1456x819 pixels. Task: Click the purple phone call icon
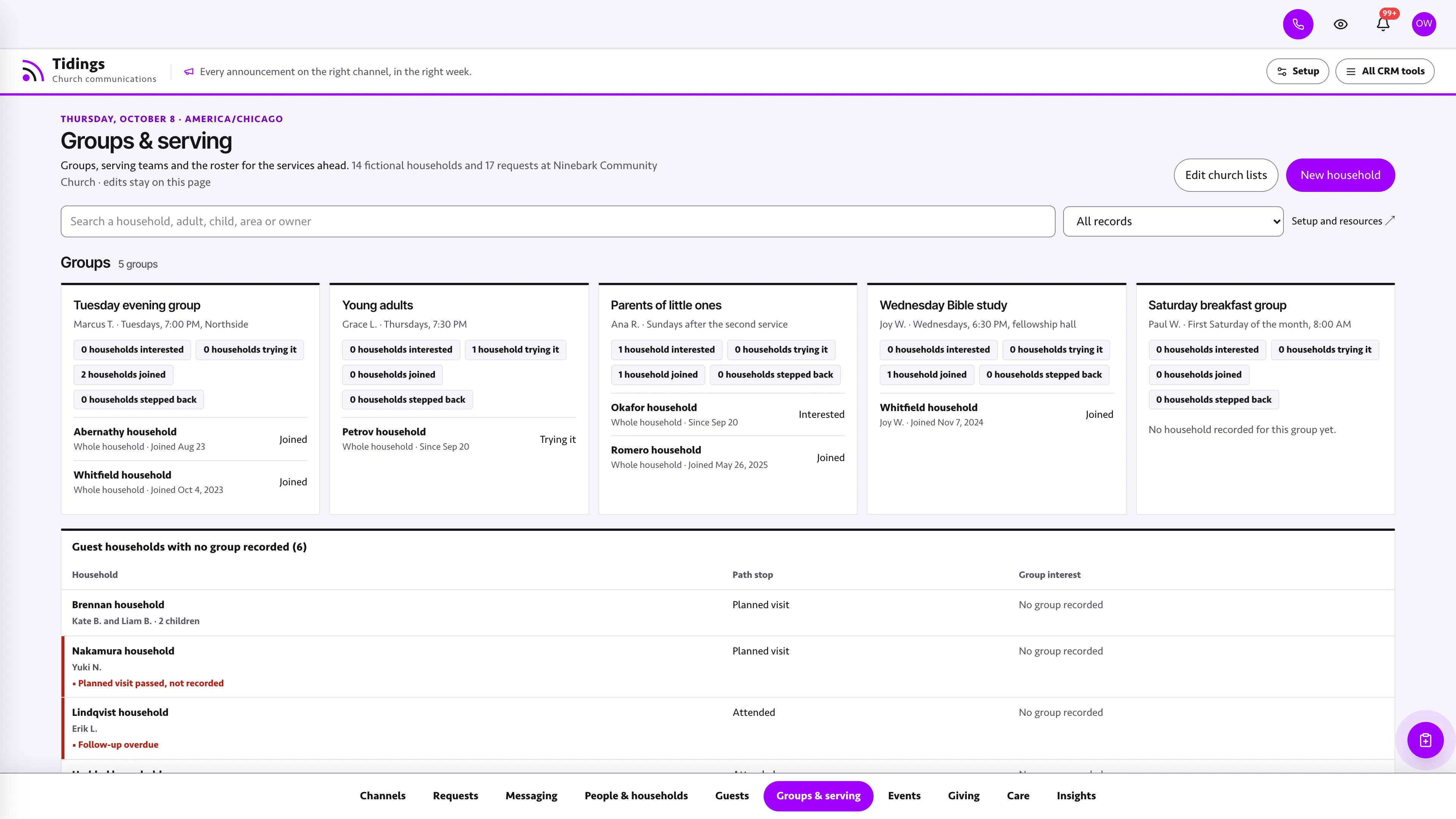[1298, 24]
